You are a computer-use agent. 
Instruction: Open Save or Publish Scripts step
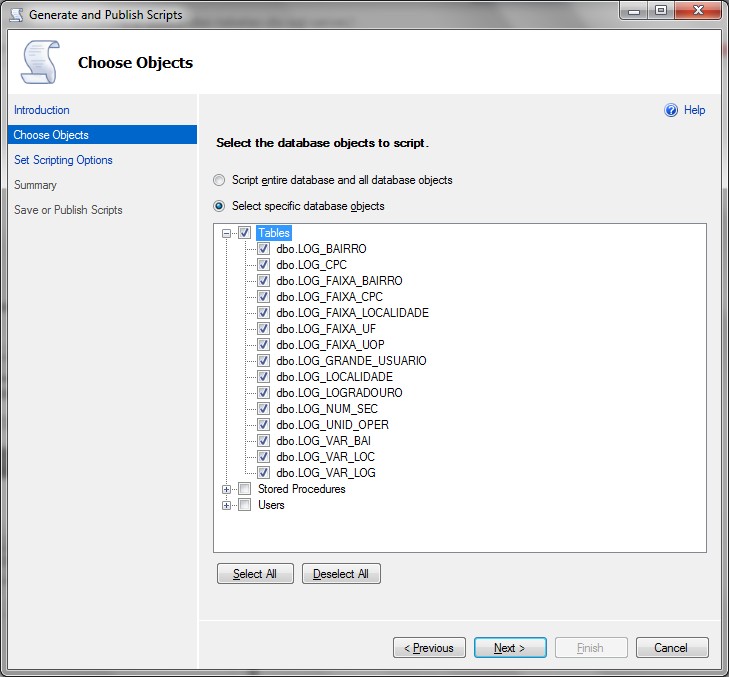click(x=68, y=210)
